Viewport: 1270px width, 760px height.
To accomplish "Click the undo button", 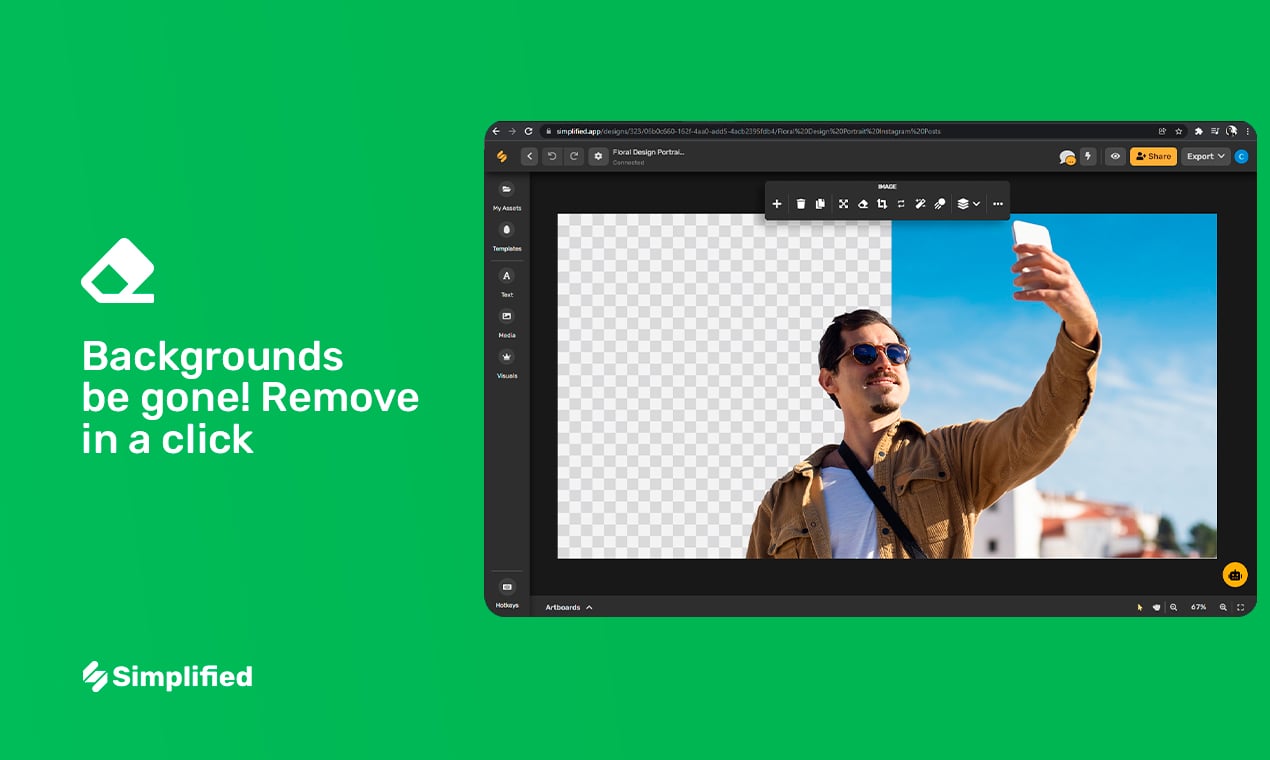I will 552,157.
